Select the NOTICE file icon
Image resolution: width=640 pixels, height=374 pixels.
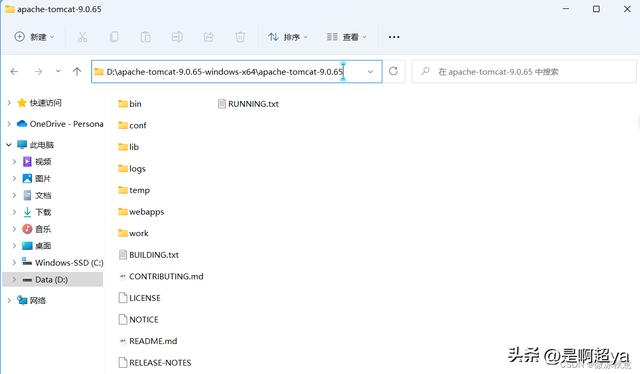click(123, 319)
